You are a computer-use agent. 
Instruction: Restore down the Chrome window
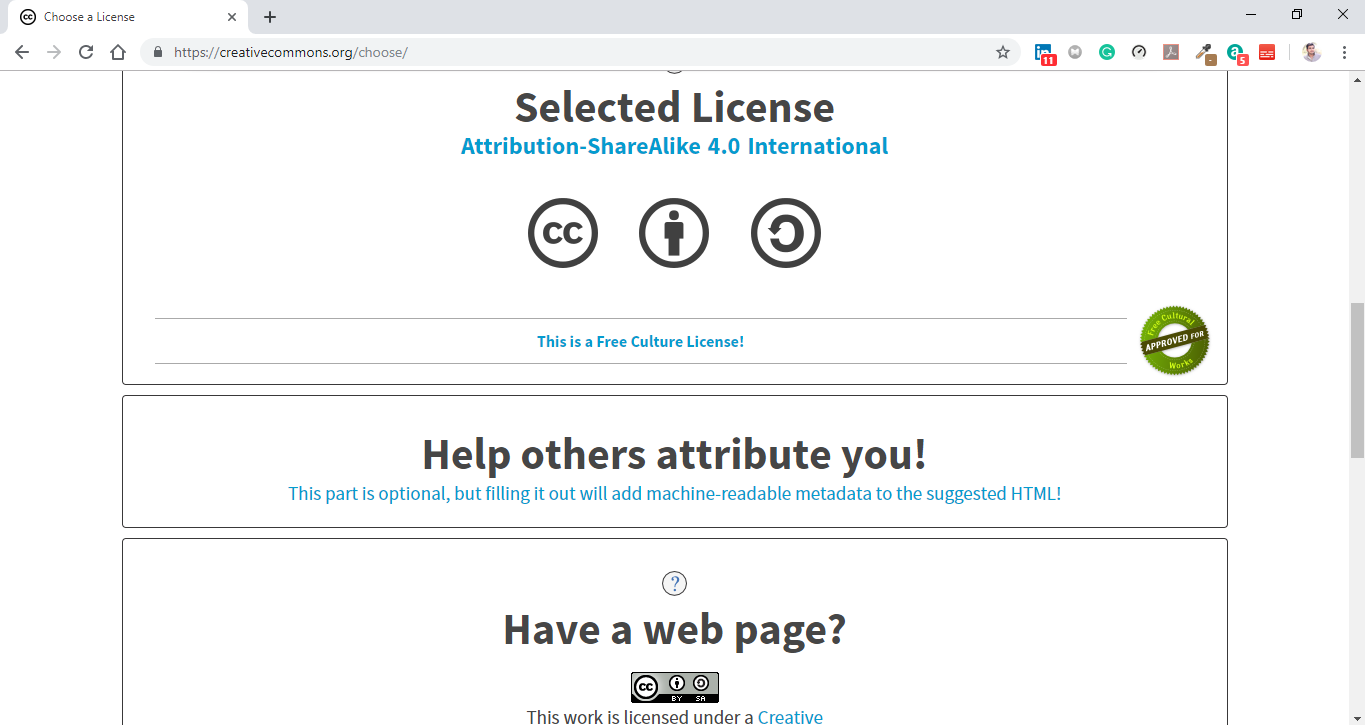(x=1297, y=15)
